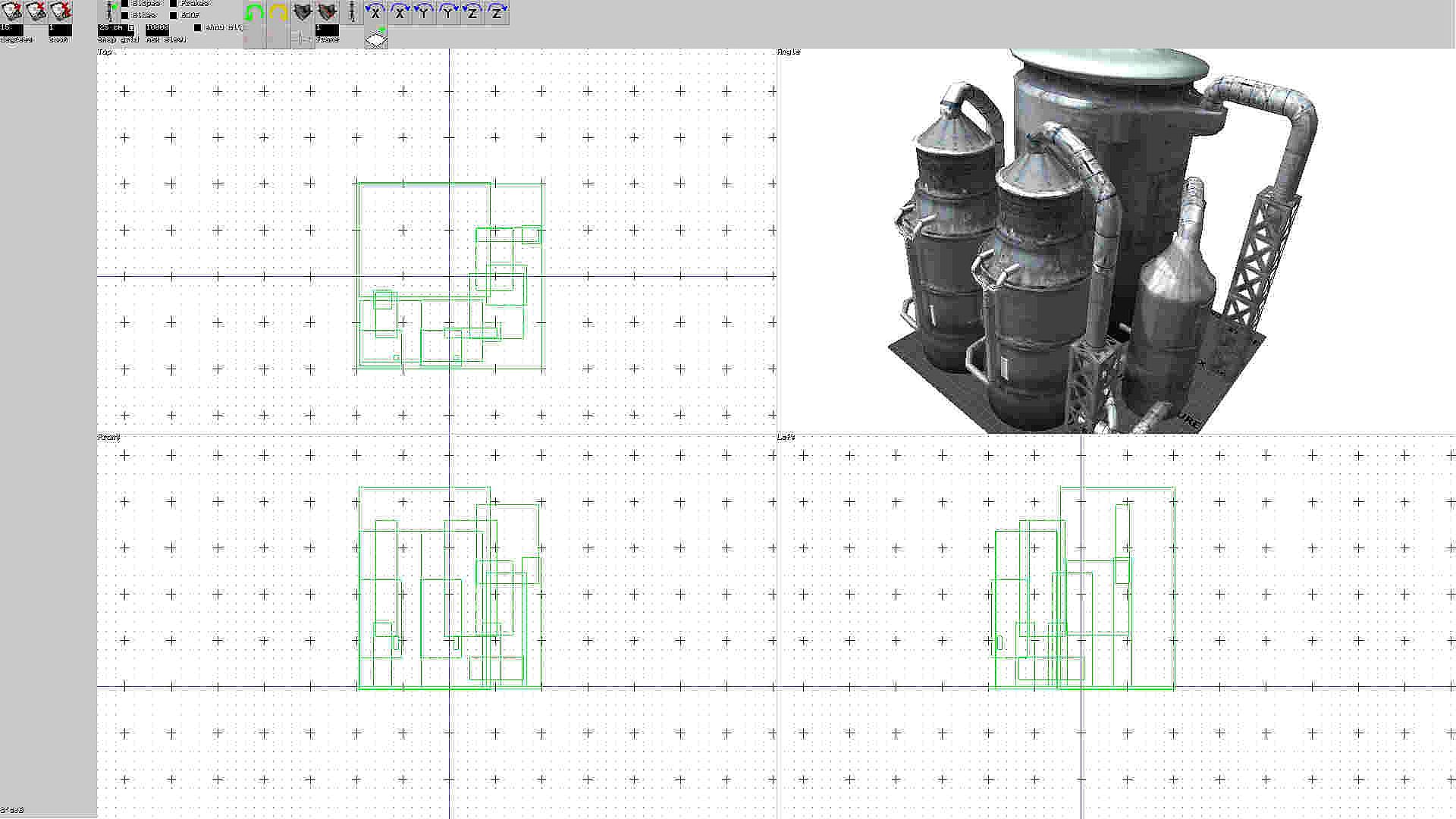Click the last rotate Z axis button
The width and height of the screenshot is (1456, 819).
pyautogui.click(x=497, y=13)
